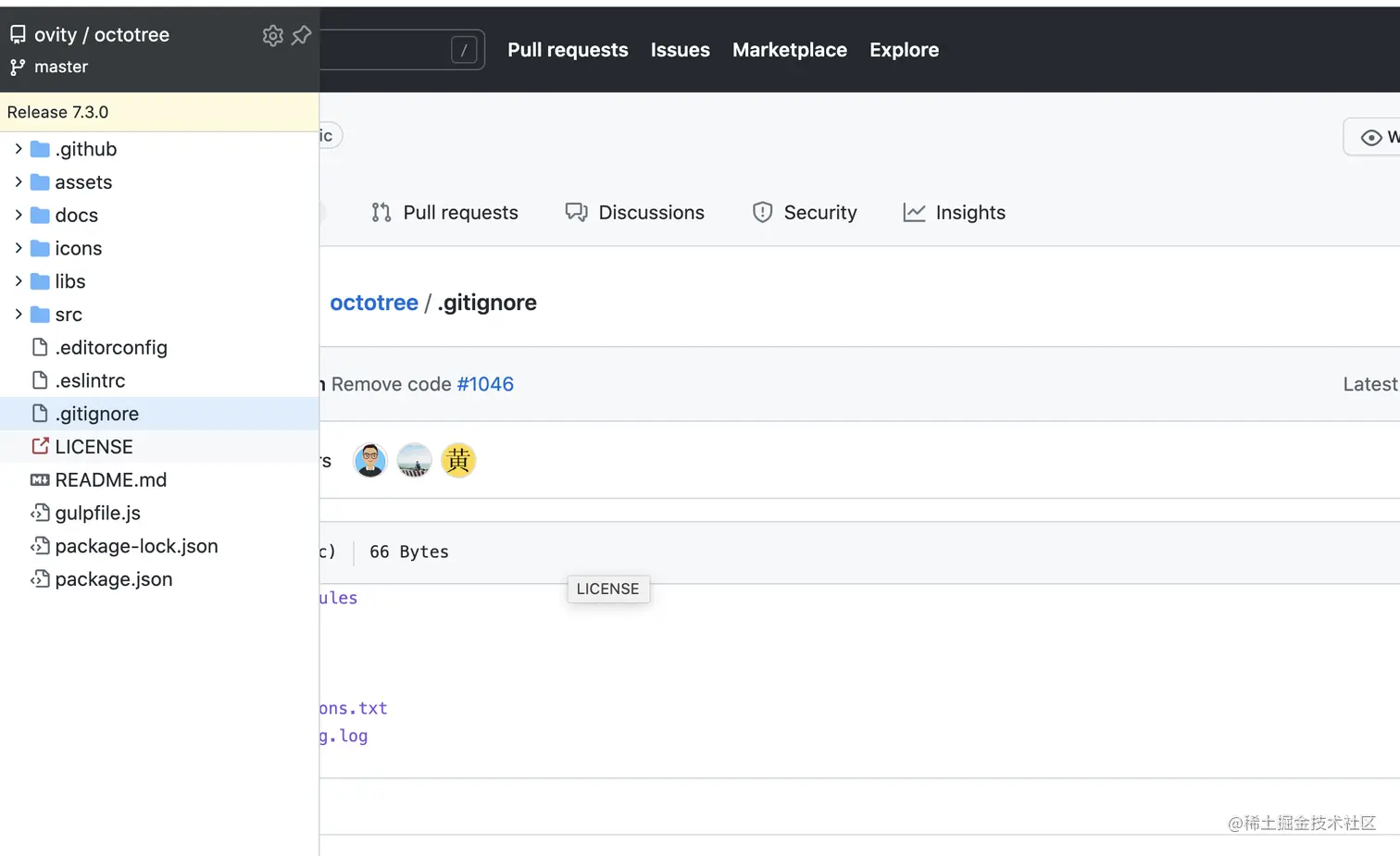
Task: Expand the assets folder chevron
Action: (19, 181)
